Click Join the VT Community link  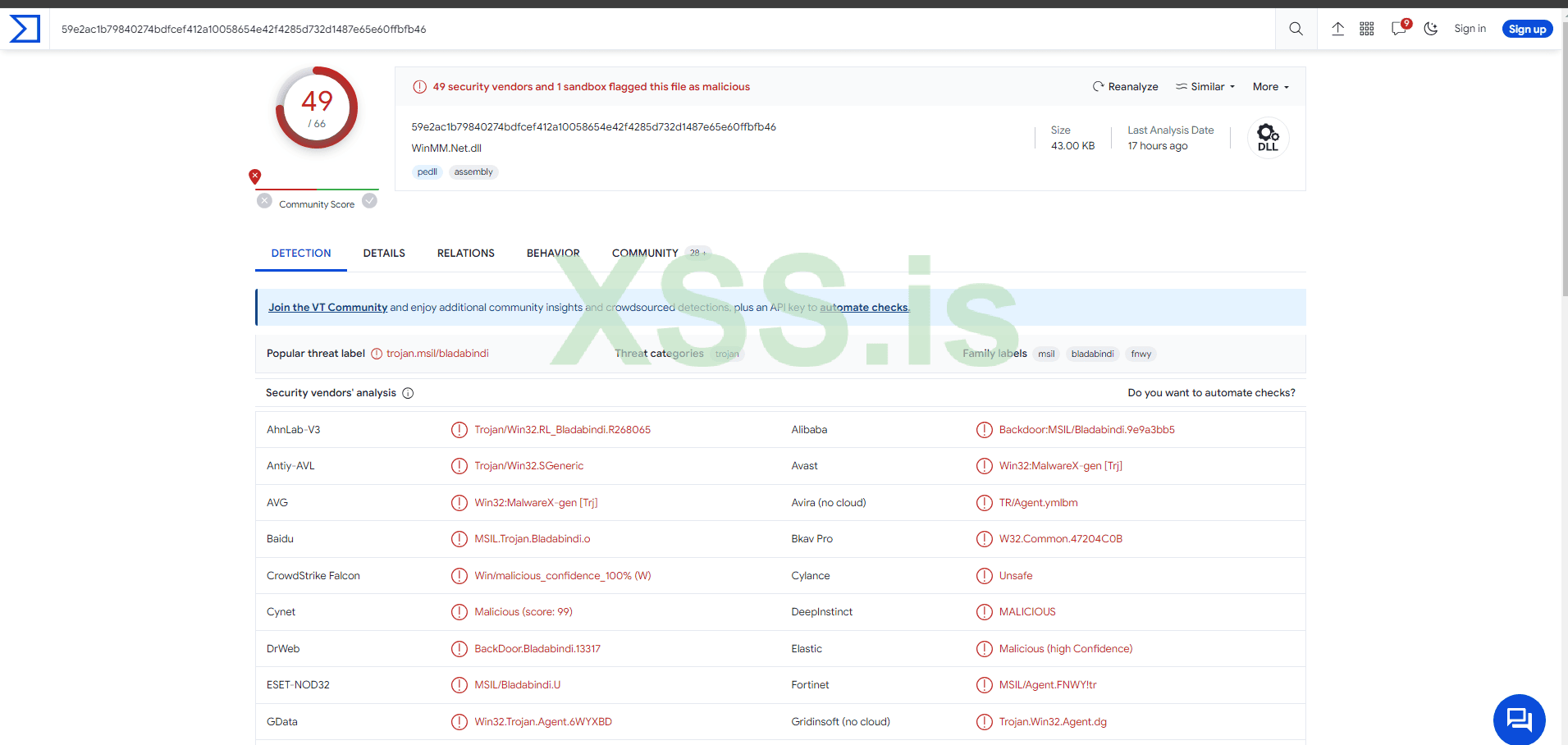point(327,308)
